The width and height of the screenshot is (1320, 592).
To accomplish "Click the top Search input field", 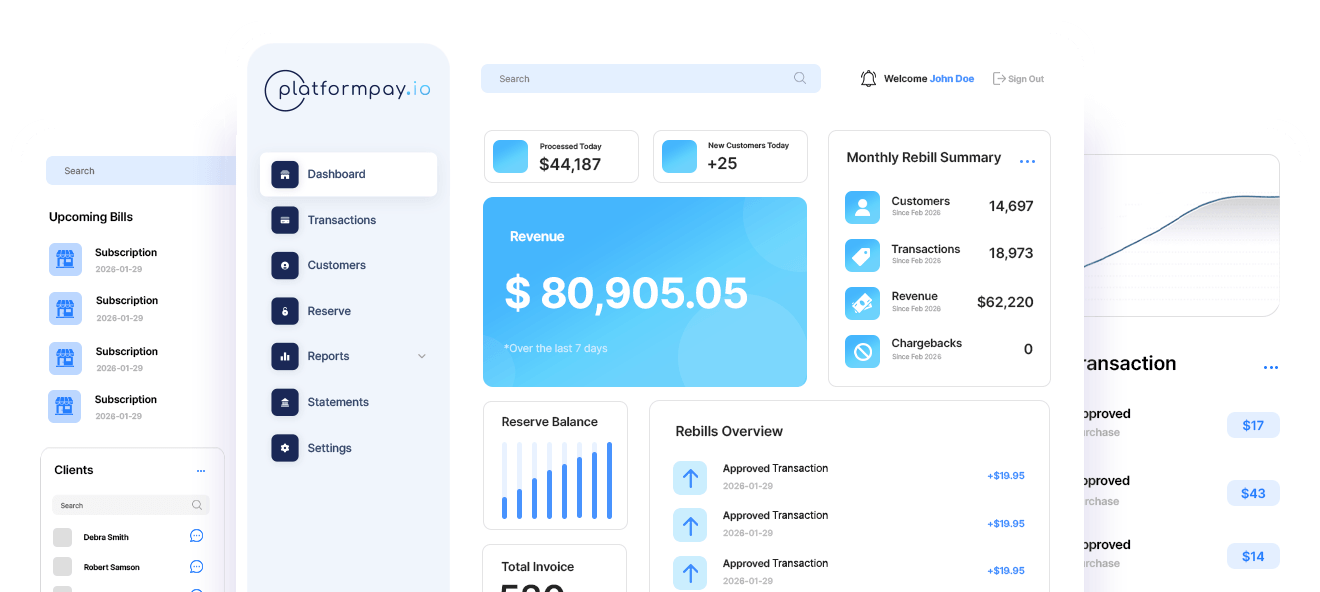I will click(x=640, y=79).
